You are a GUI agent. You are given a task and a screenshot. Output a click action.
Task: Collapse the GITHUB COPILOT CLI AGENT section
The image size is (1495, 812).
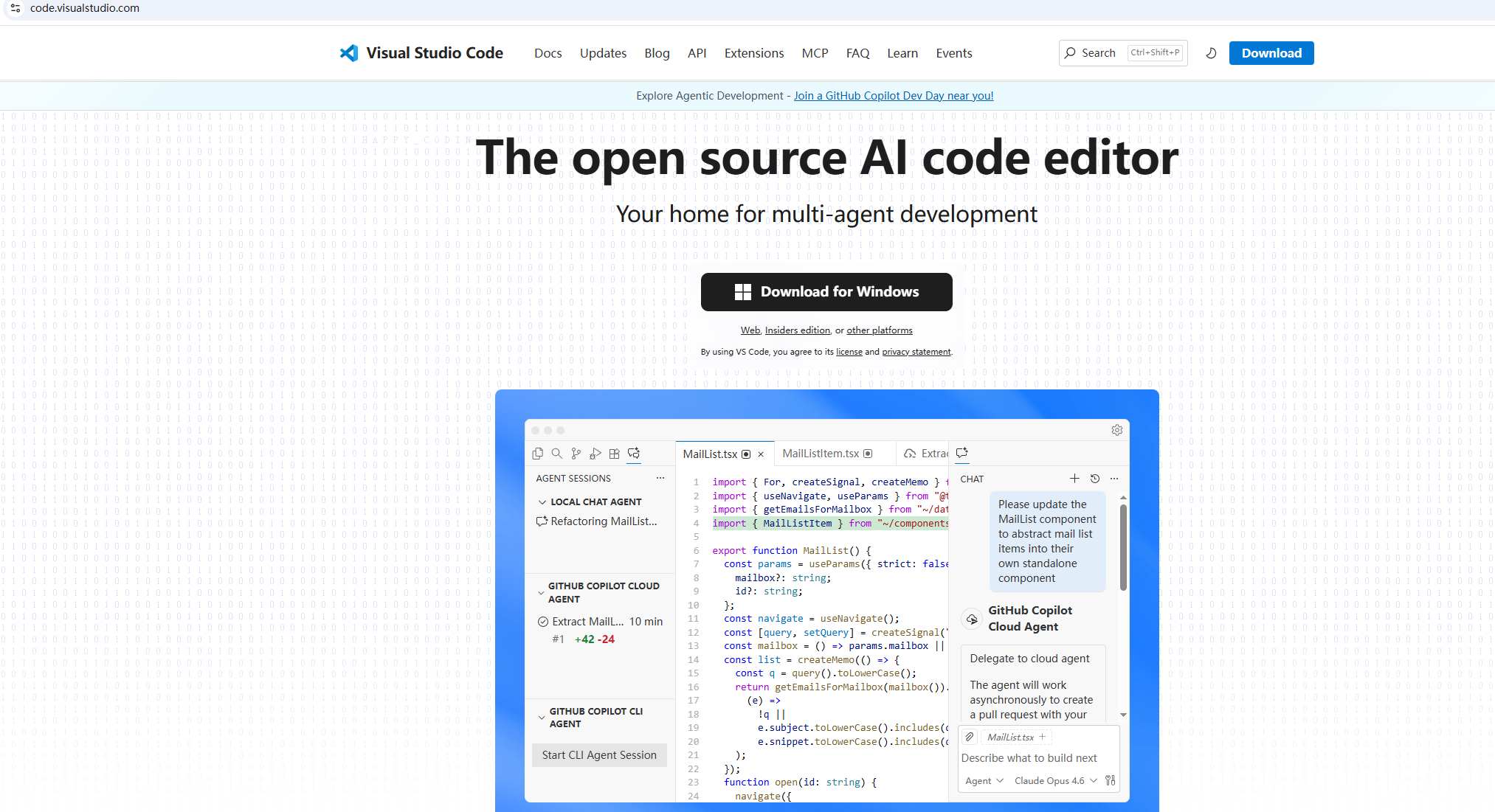pyautogui.click(x=542, y=718)
